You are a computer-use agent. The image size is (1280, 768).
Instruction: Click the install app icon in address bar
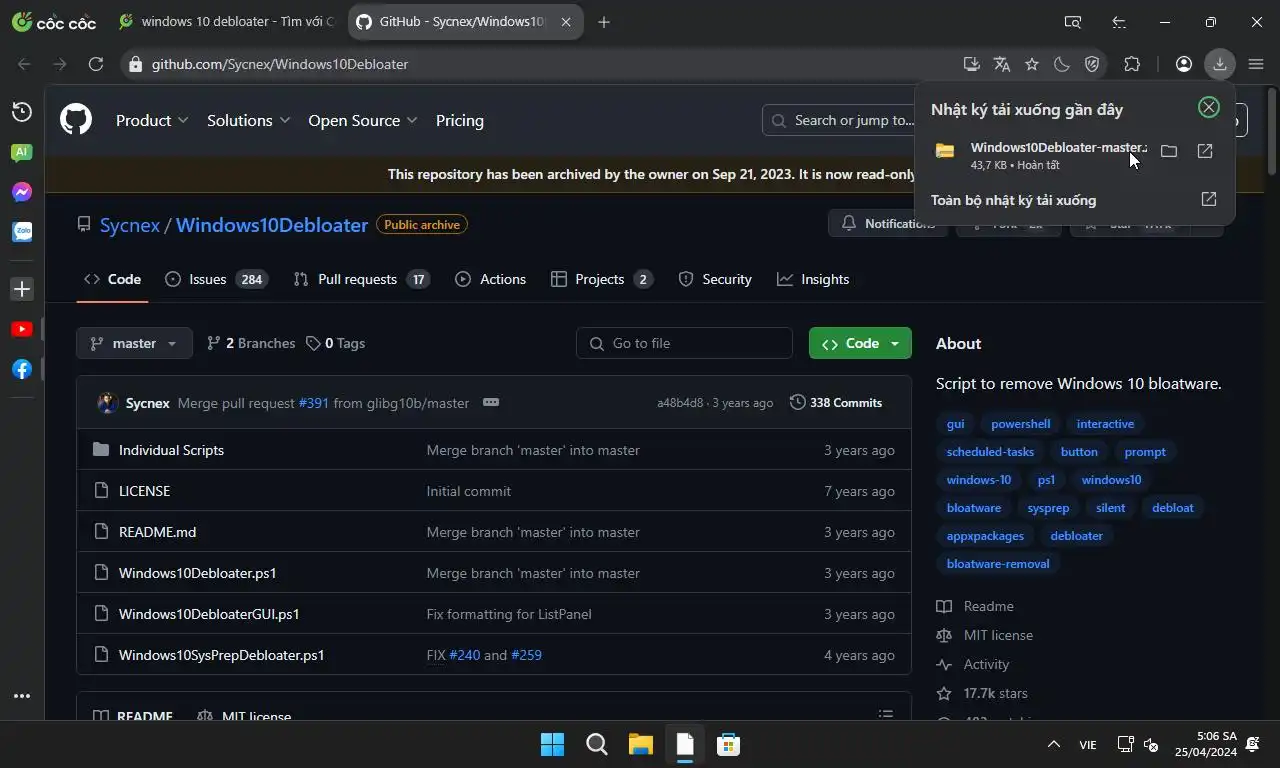click(971, 64)
